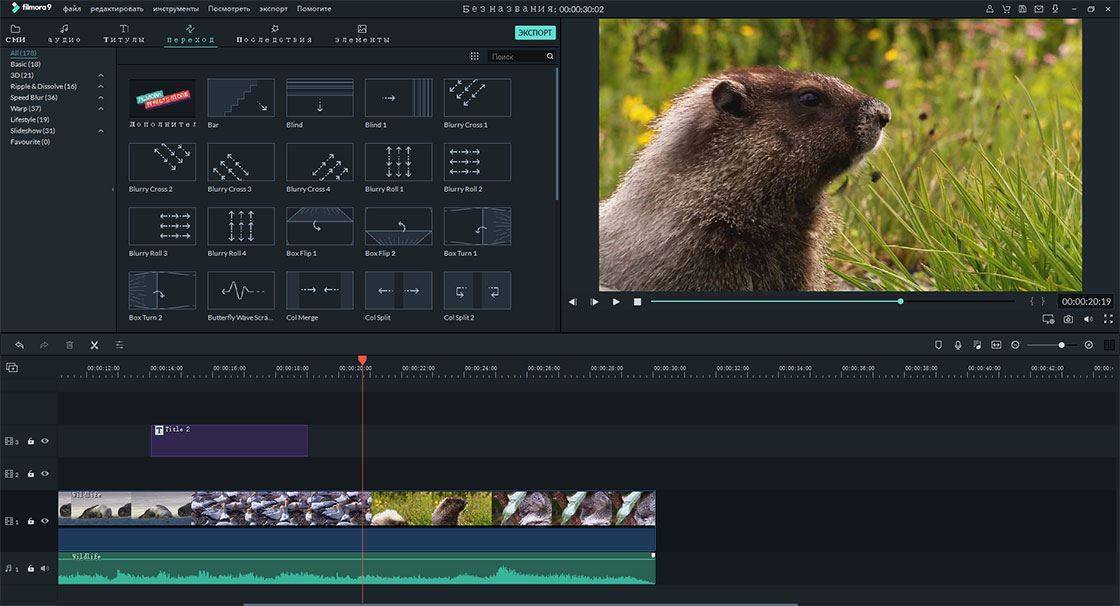Open the инструменты menu

coord(175,8)
